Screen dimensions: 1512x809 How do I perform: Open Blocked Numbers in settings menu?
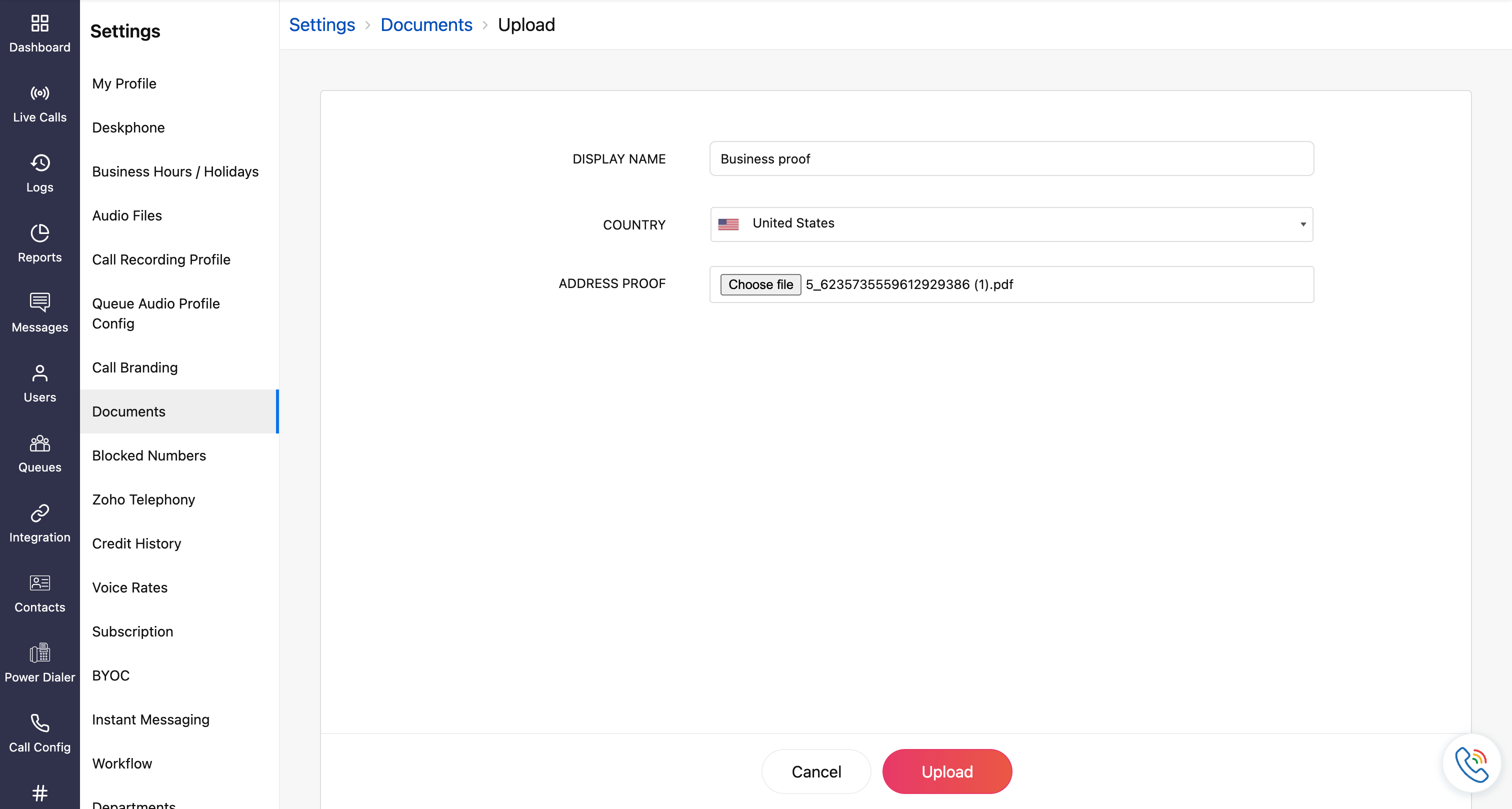[x=148, y=455]
